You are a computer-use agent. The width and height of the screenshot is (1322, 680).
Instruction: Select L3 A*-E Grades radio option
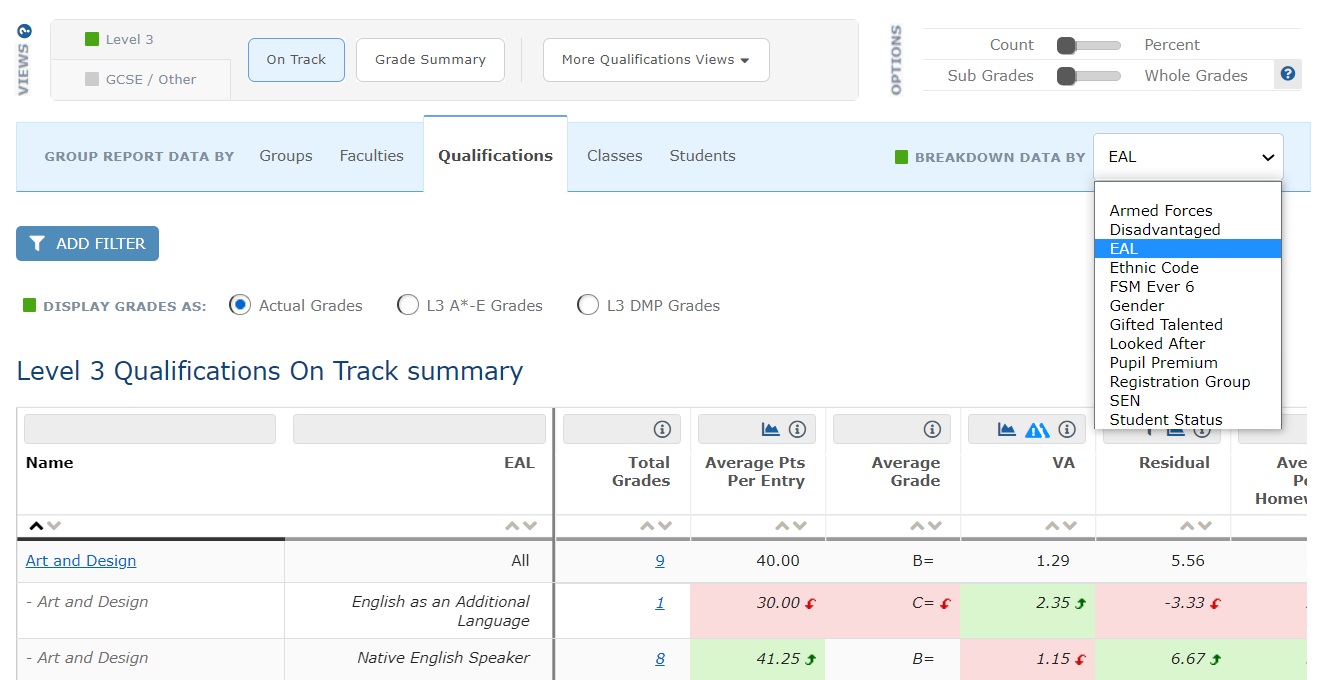[408, 305]
